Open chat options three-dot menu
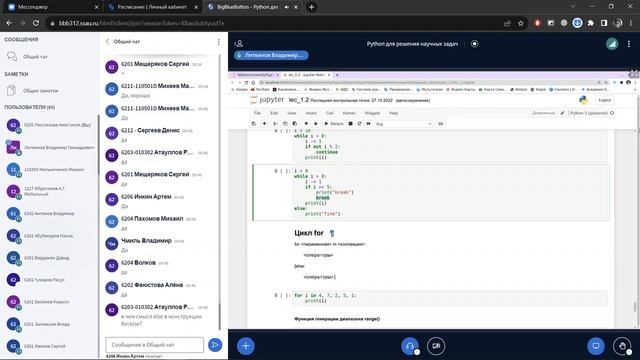Viewport: 640px width, 360px height. tap(218, 42)
